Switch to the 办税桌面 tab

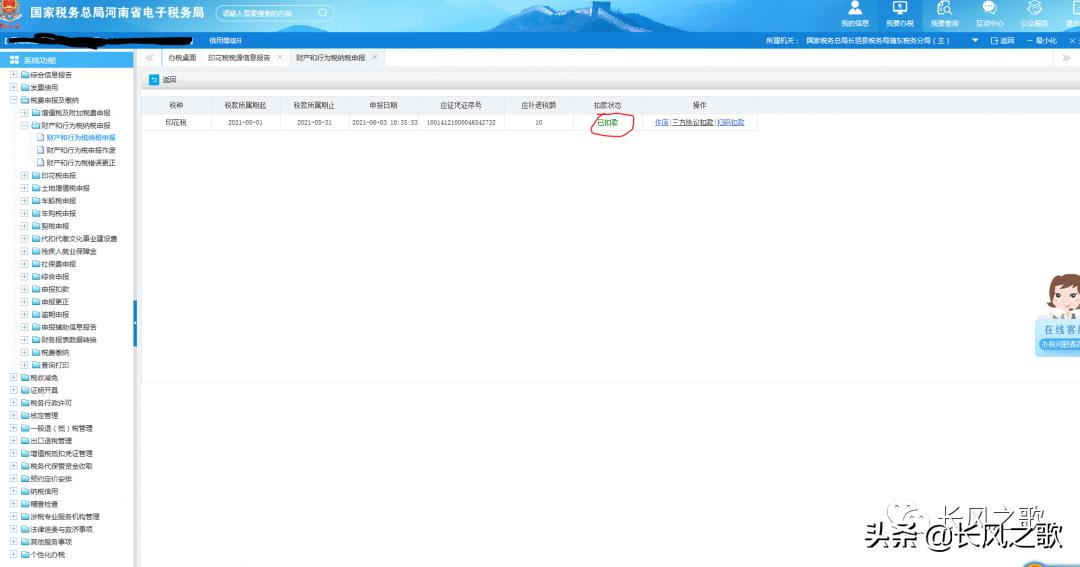182,58
